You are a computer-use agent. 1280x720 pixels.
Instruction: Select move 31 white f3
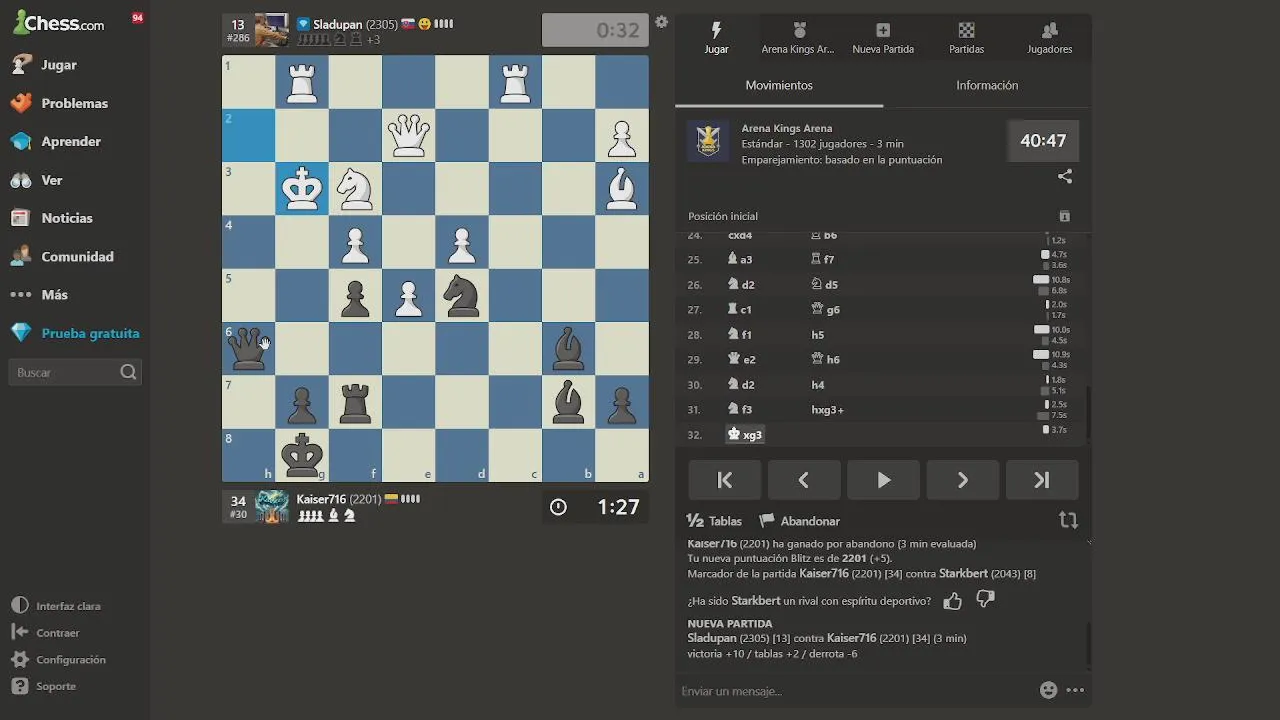pos(740,410)
